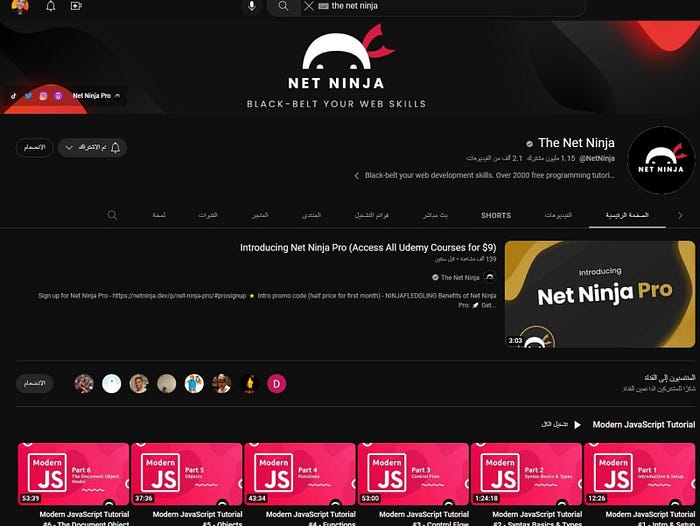Switch to the SHORTS tab
The width and height of the screenshot is (700, 526).
[496, 216]
